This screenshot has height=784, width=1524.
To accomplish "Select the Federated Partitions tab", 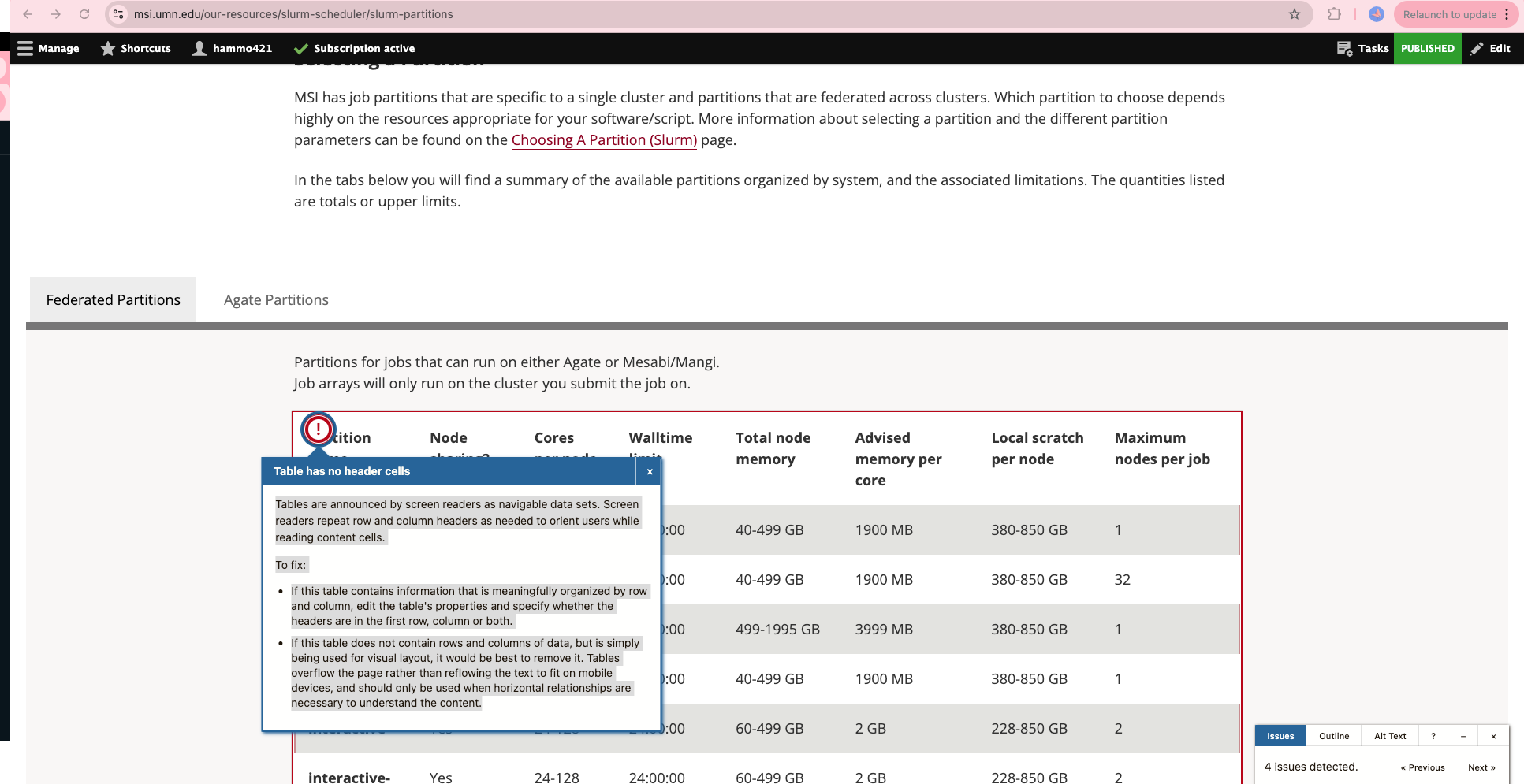I will (113, 300).
